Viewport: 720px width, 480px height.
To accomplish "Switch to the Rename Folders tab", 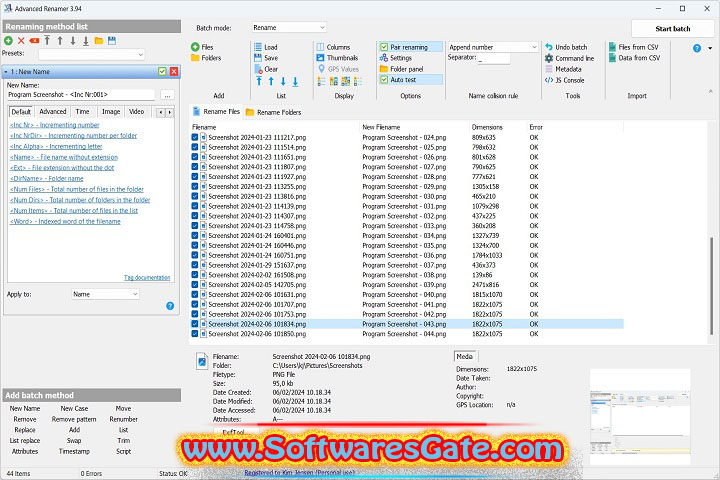I will click(274, 112).
